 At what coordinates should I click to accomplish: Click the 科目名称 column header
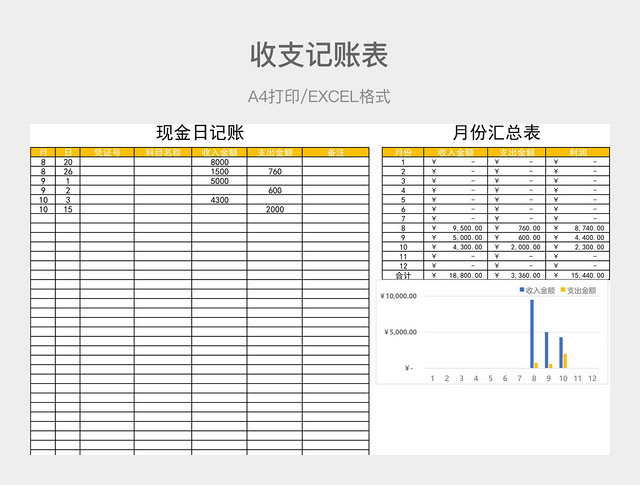pos(163,152)
